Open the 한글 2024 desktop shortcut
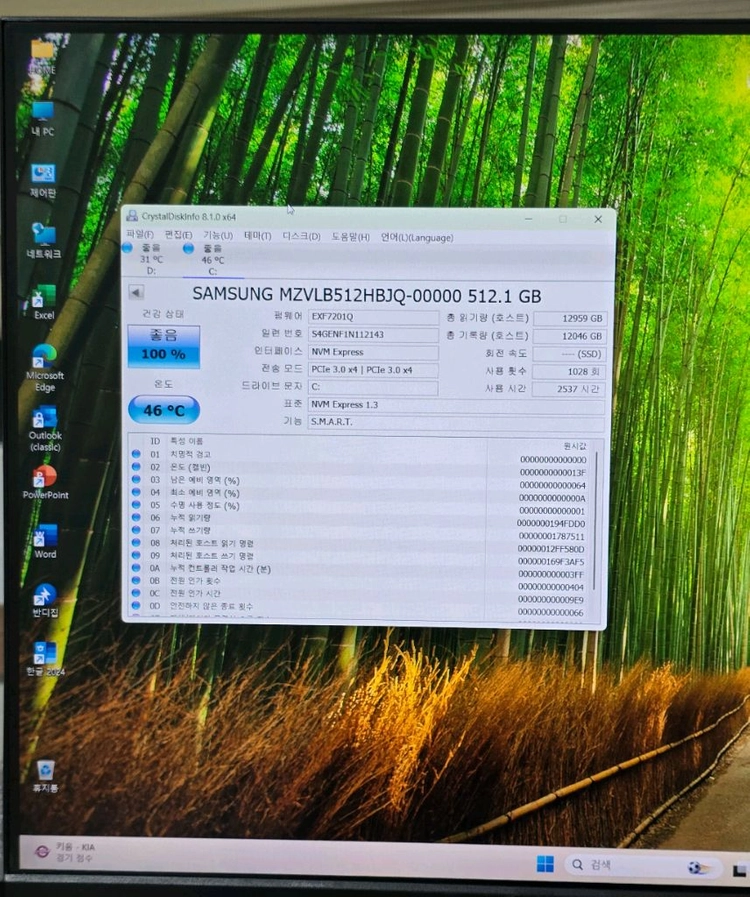Screen dimensions: 750x897 tap(45, 659)
